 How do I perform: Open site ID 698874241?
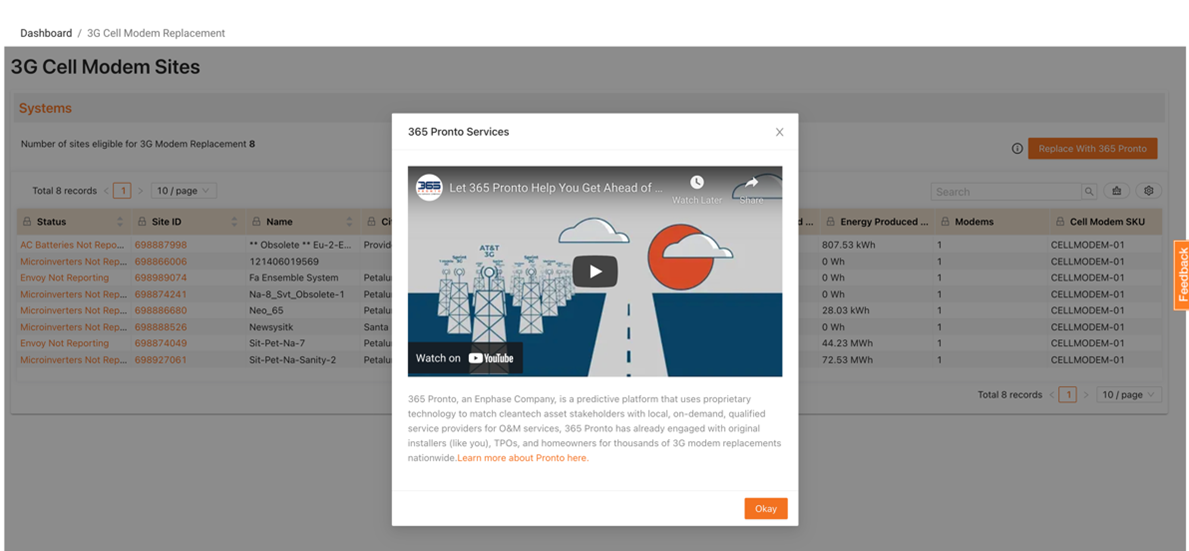pos(161,294)
